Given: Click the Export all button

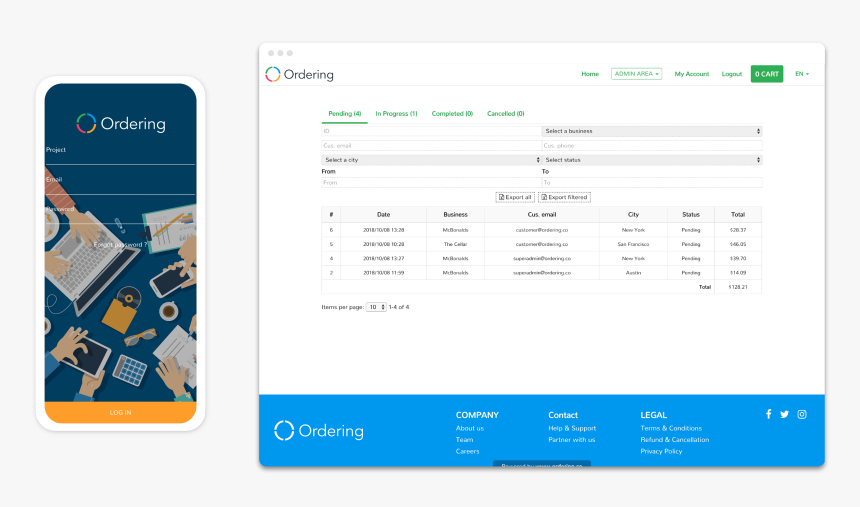Looking at the screenshot, I should [x=515, y=197].
